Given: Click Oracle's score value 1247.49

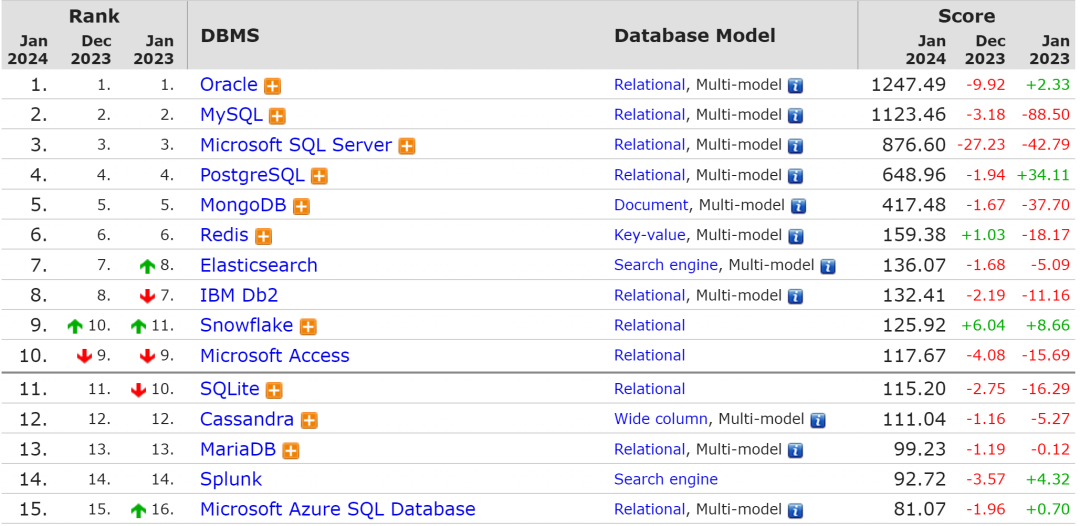Looking at the screenshot, I should pos(908,85).
